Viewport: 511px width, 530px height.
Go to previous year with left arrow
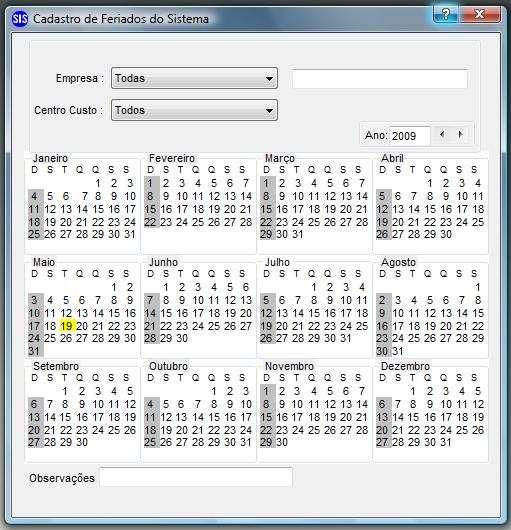(442, 135)
